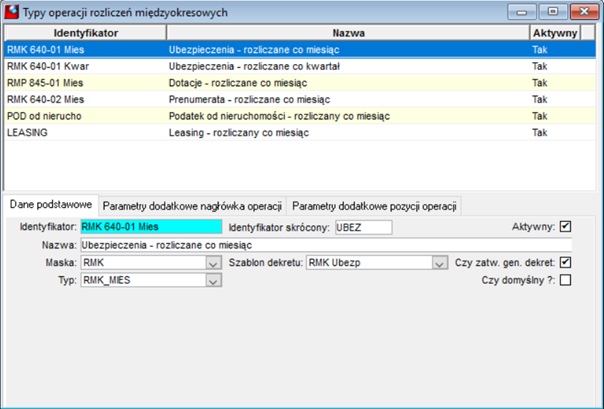Toggle the Aktywny checkbox

565,226
